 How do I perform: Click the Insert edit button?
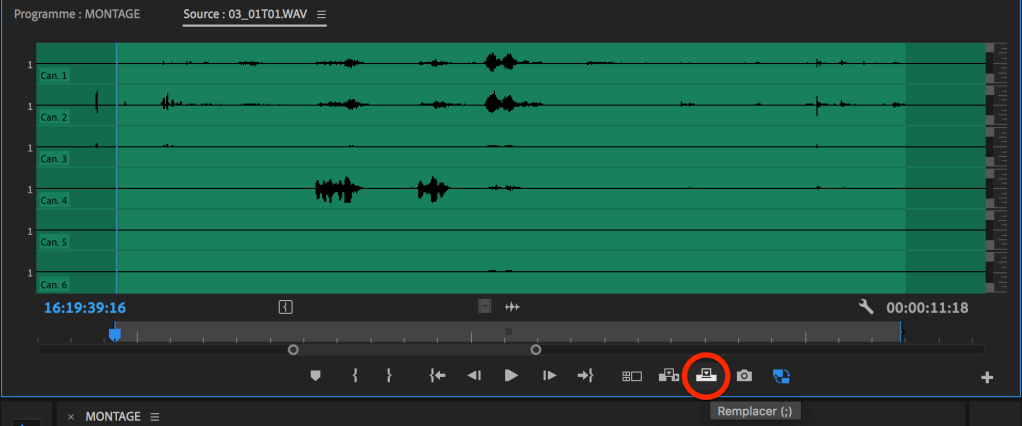coord(669,375)
